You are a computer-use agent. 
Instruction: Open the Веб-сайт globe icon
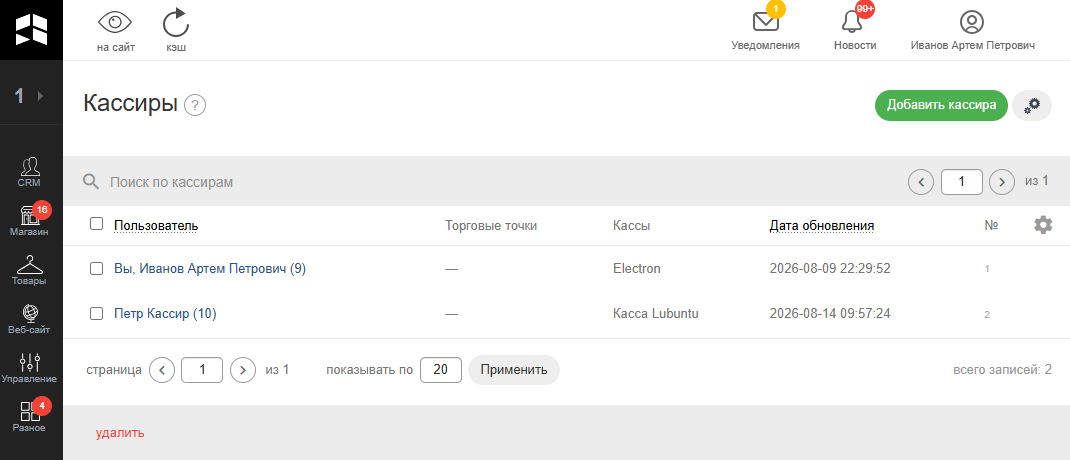pos(29,319)
